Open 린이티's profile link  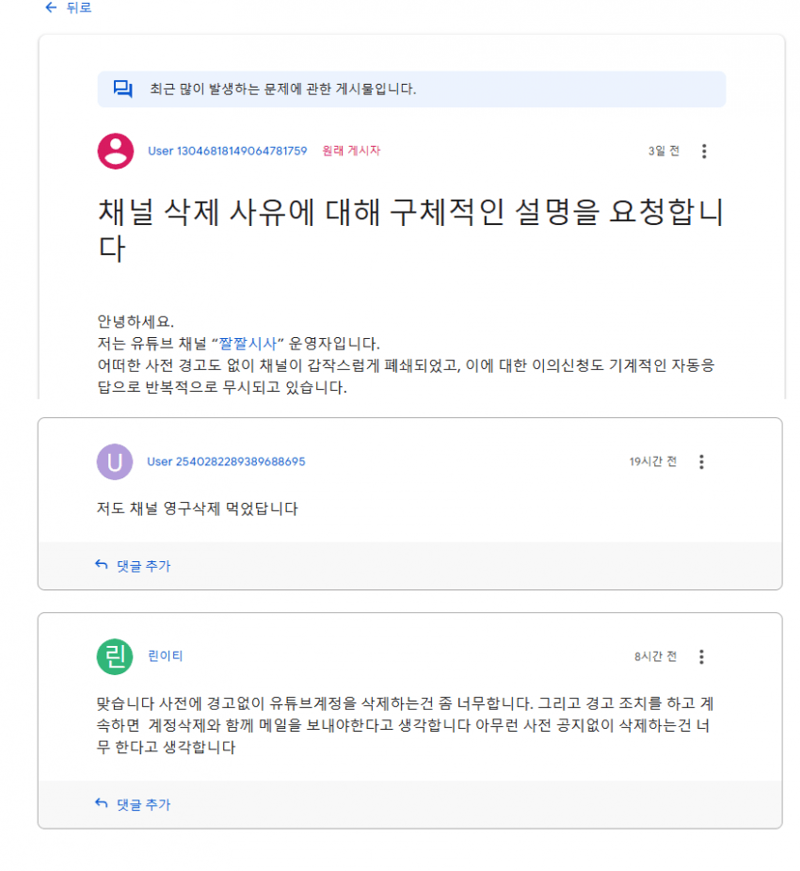pyautogui.click(x=161, y=657)
